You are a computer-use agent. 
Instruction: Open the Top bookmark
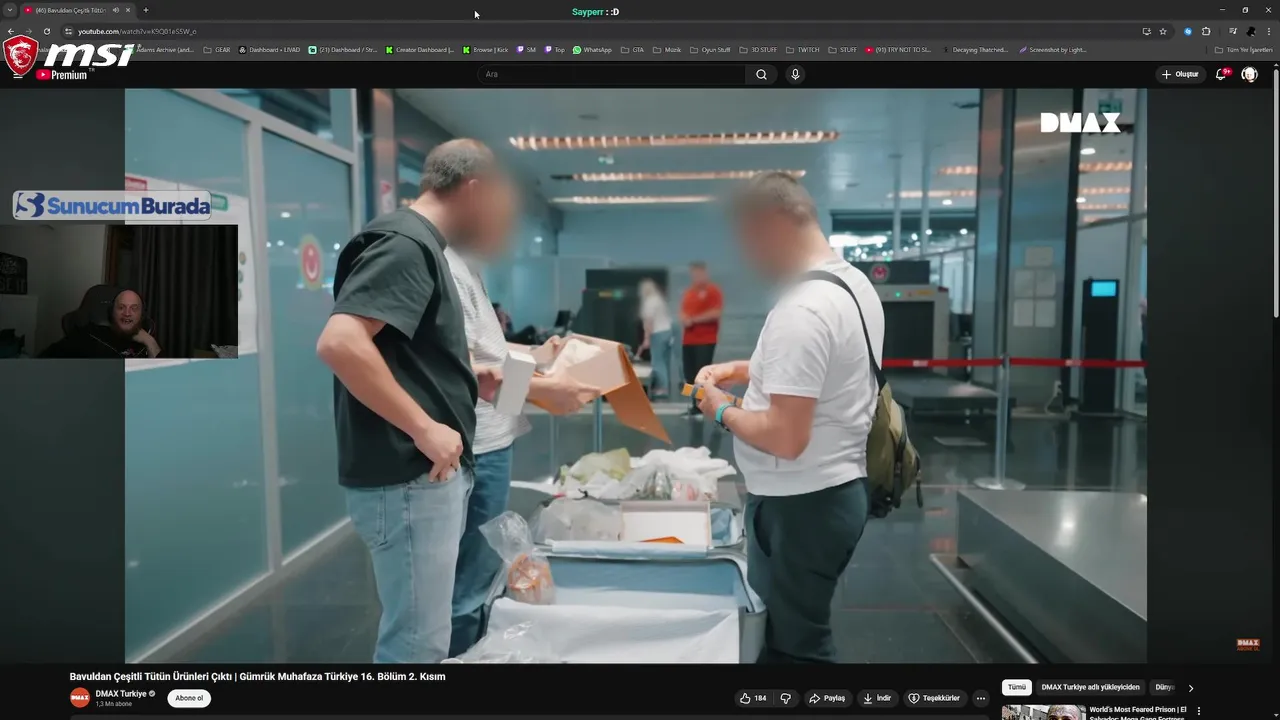(x=554, y=49)
